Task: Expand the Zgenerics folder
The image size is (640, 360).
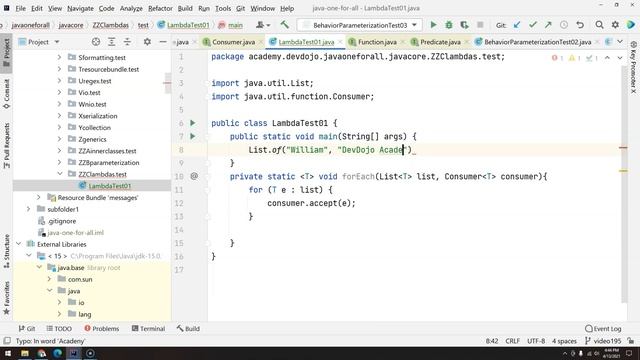Action: [x=60, y=139]
